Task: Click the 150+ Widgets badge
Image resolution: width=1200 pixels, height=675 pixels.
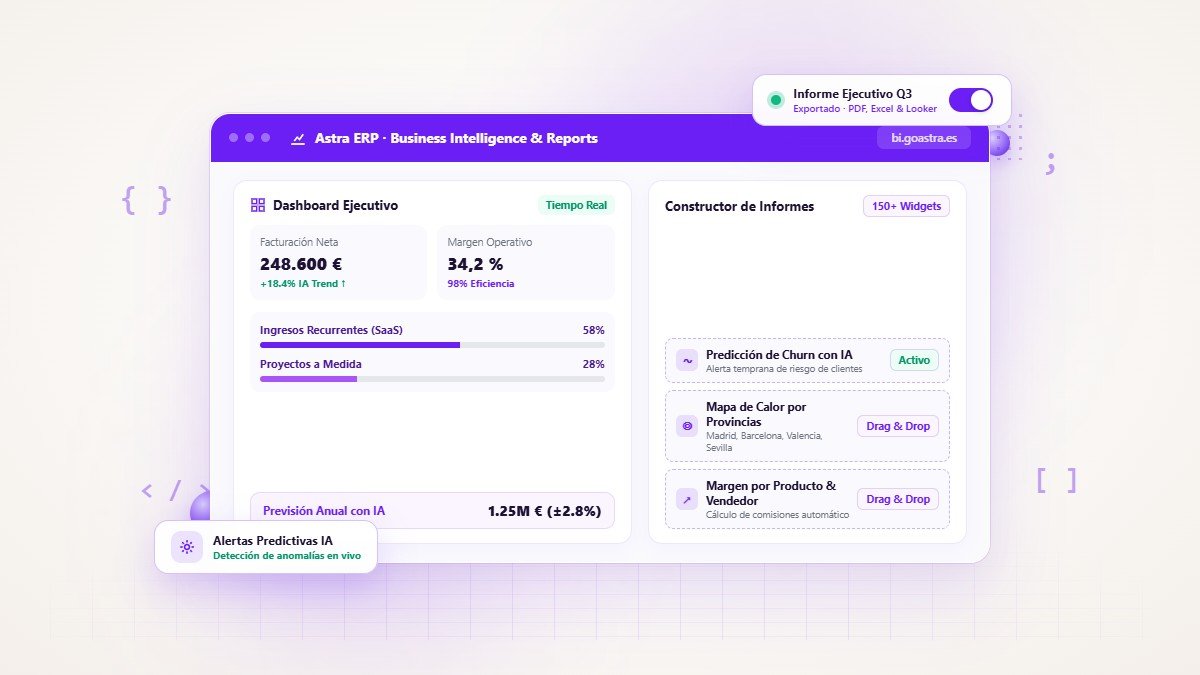Action: tap(906, 206)
